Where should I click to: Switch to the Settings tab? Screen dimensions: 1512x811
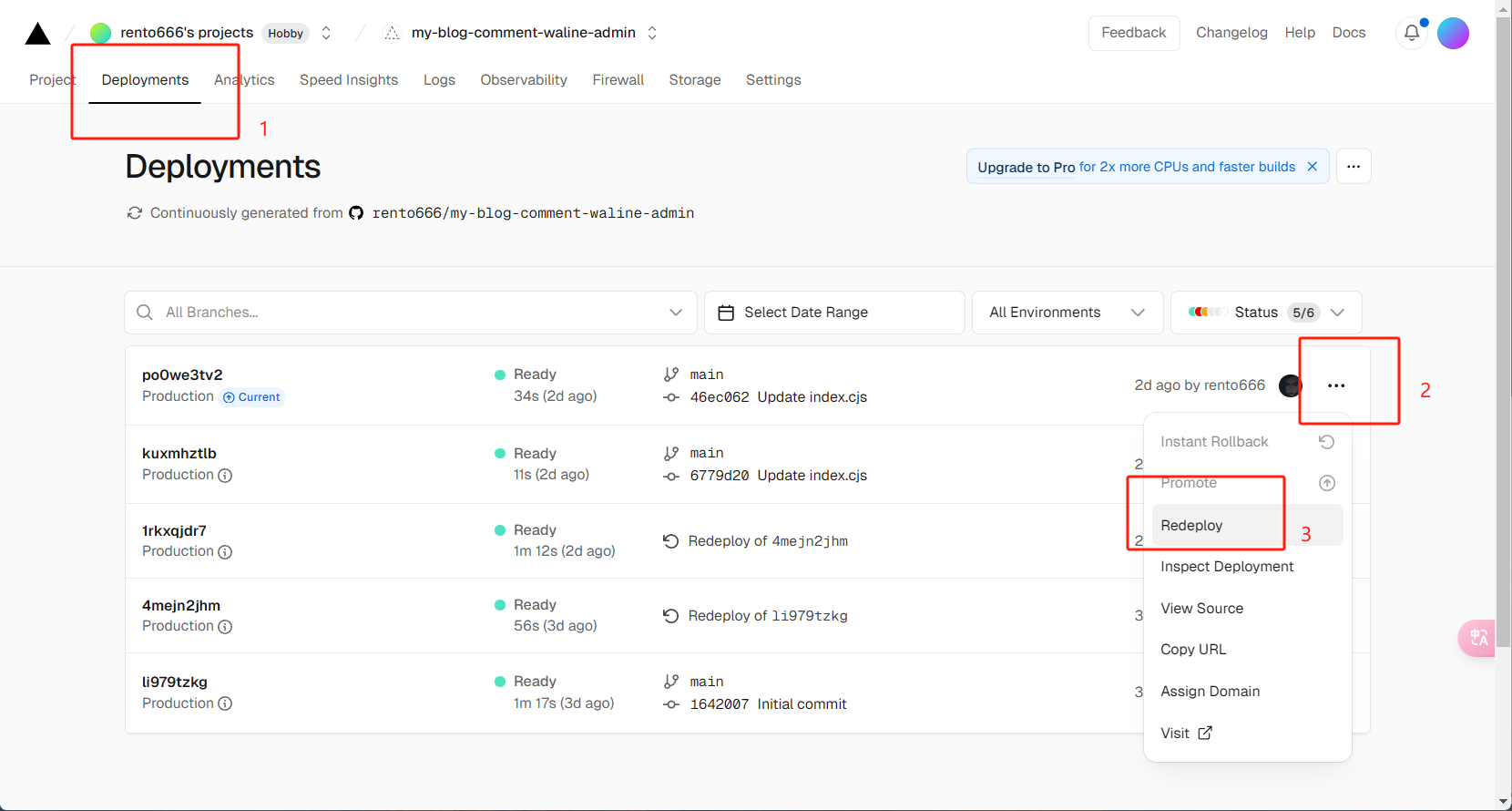pyautogui.click(x=773, y=80)
